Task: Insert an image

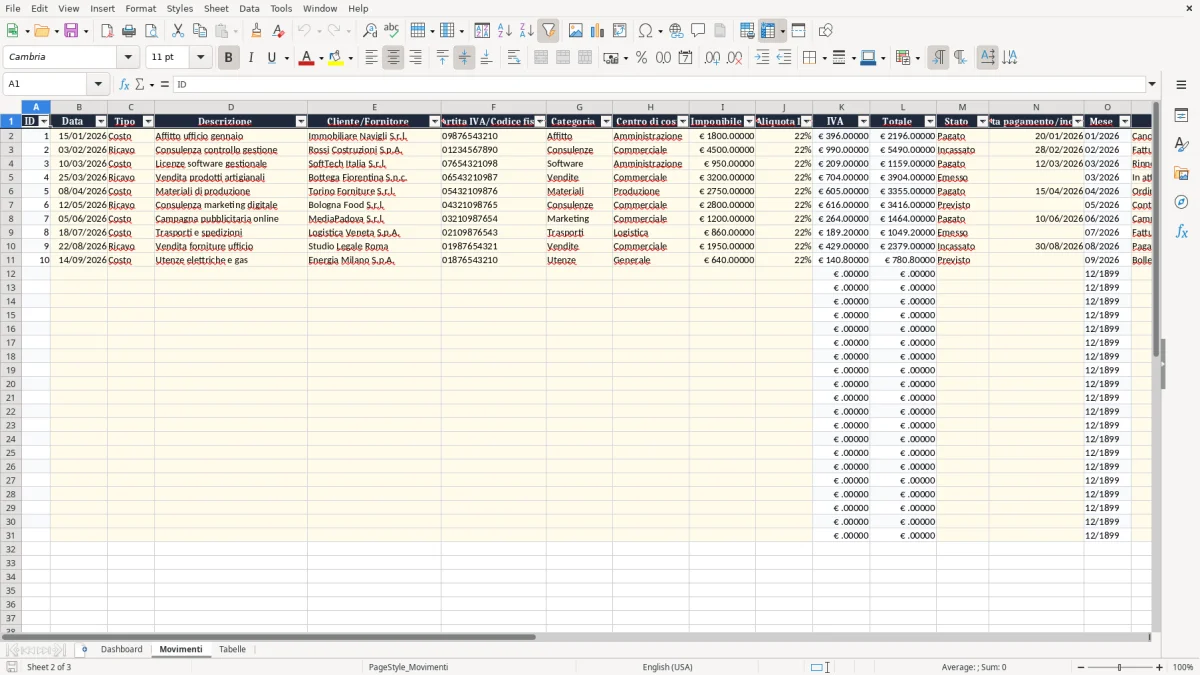Action: tap(576, 31)
